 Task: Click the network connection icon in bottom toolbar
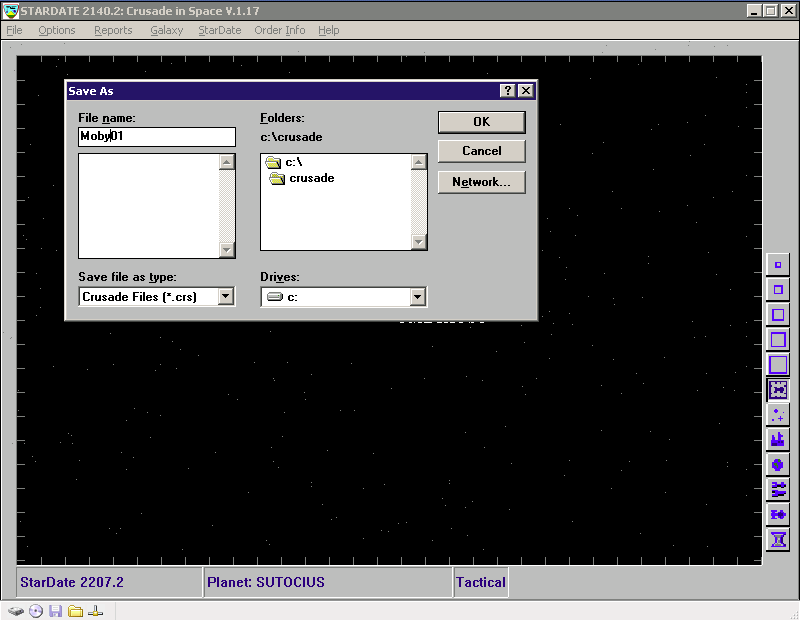(x=95, y=611)
